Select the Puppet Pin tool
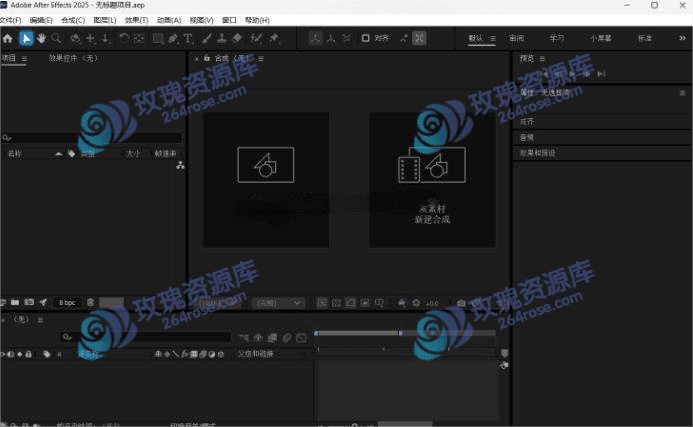The width and height of the screenshot is (693, 427). (x=274, y=38)
